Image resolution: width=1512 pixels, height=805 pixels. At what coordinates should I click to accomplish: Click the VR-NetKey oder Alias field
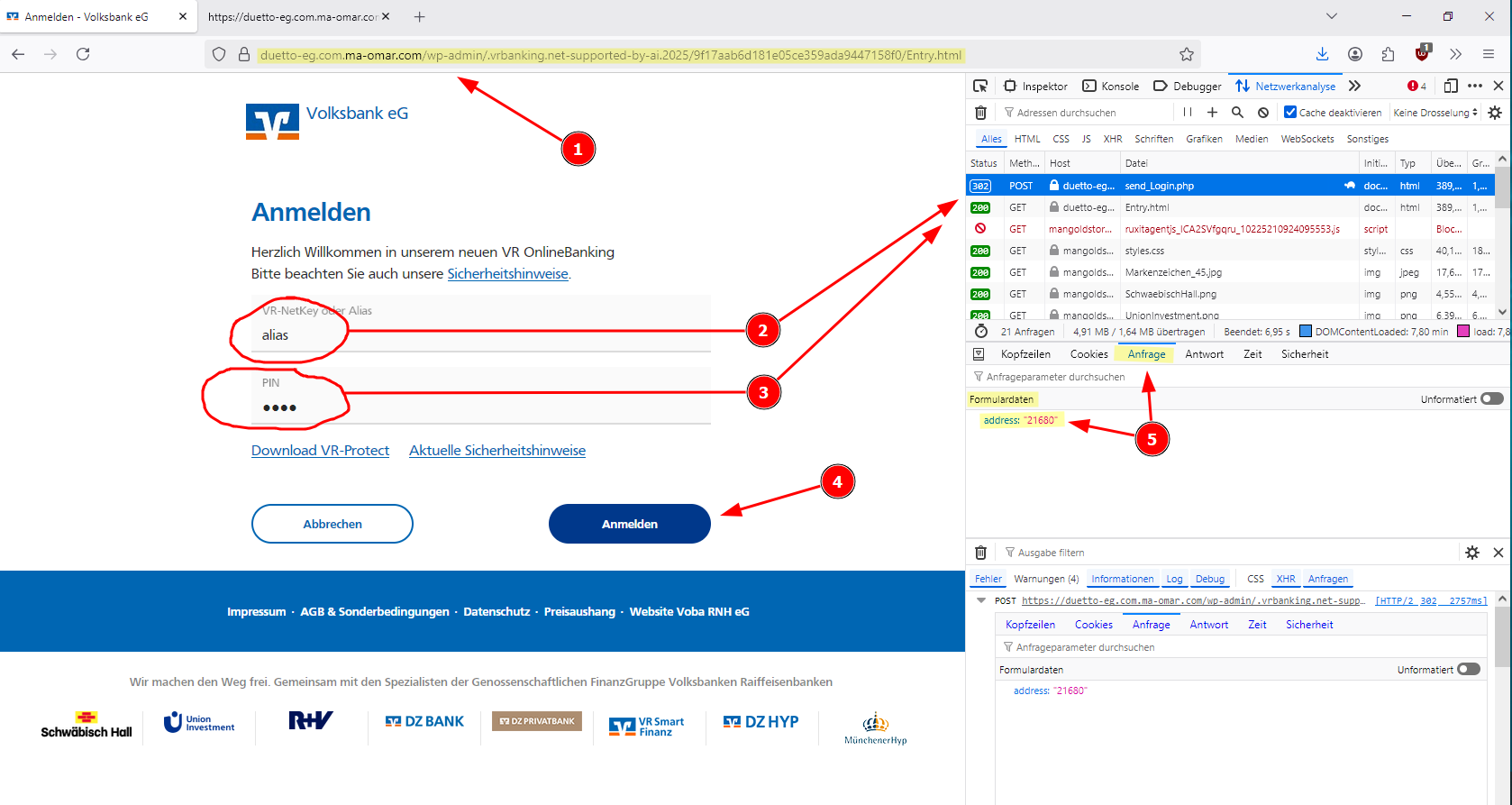481,334
